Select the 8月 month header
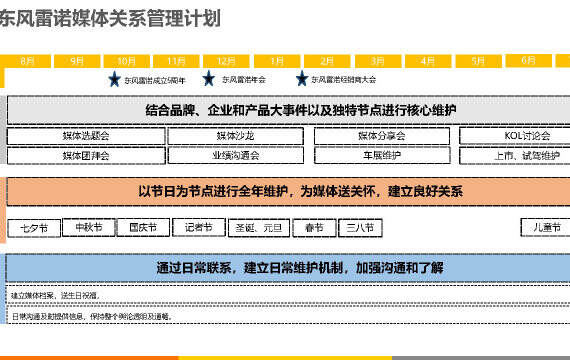 (25, 61)
